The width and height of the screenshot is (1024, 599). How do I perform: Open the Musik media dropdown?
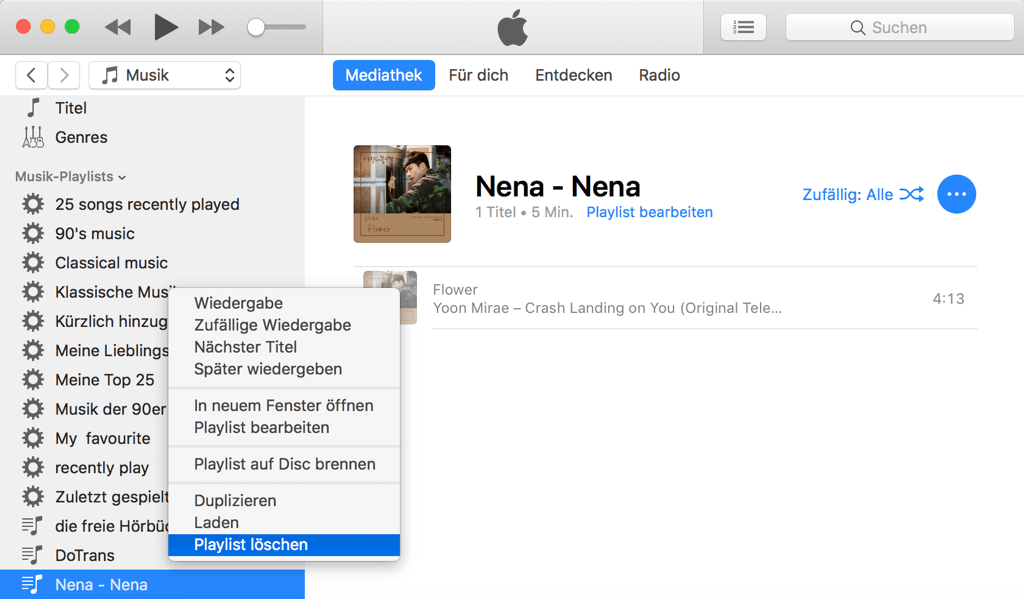[x=165, y=75]
